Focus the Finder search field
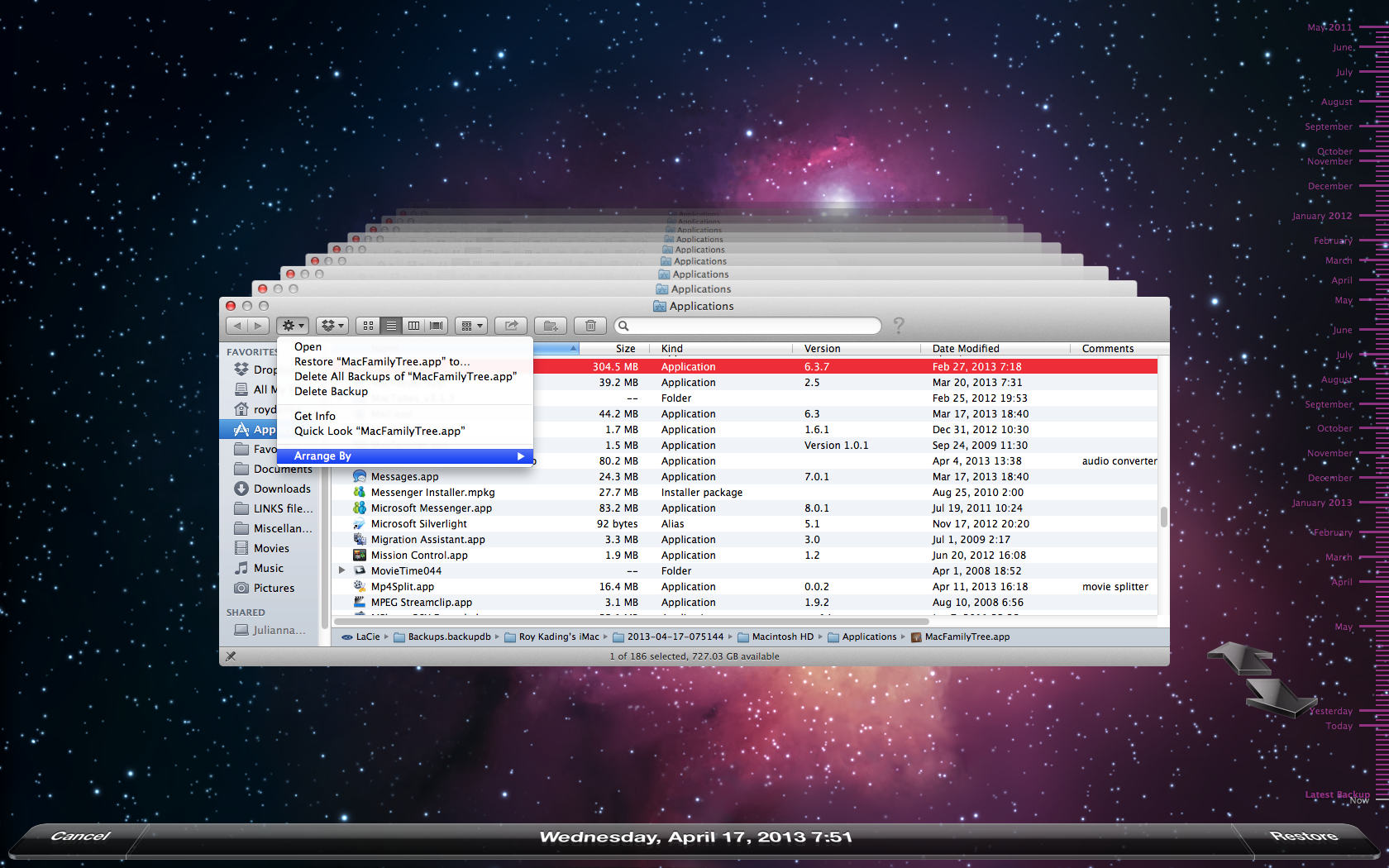This screenshot has height=868, width=1389. click(747, 326)
